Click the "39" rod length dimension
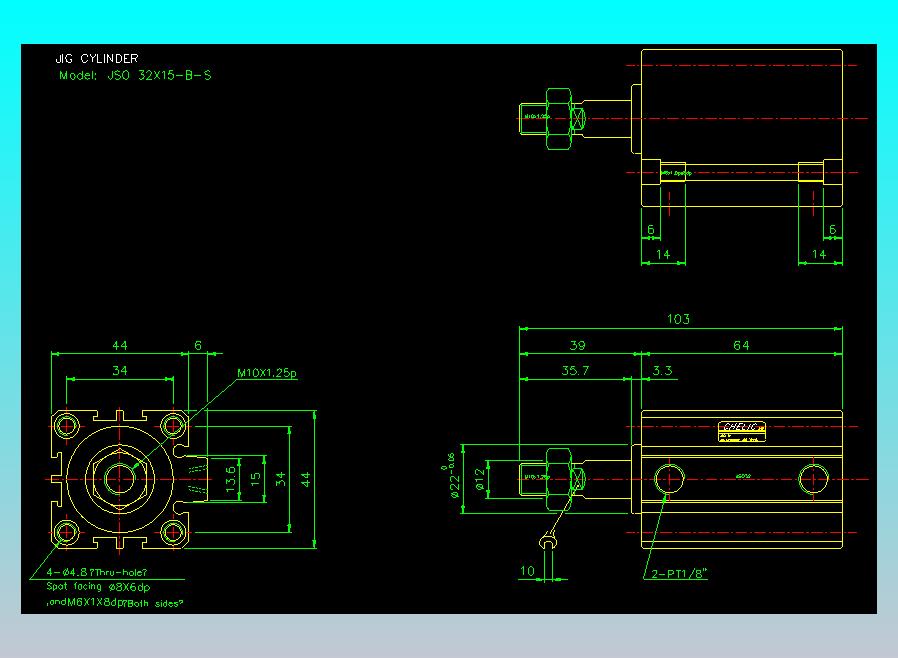This screenshot has height=658, width=898. (577, 345)
